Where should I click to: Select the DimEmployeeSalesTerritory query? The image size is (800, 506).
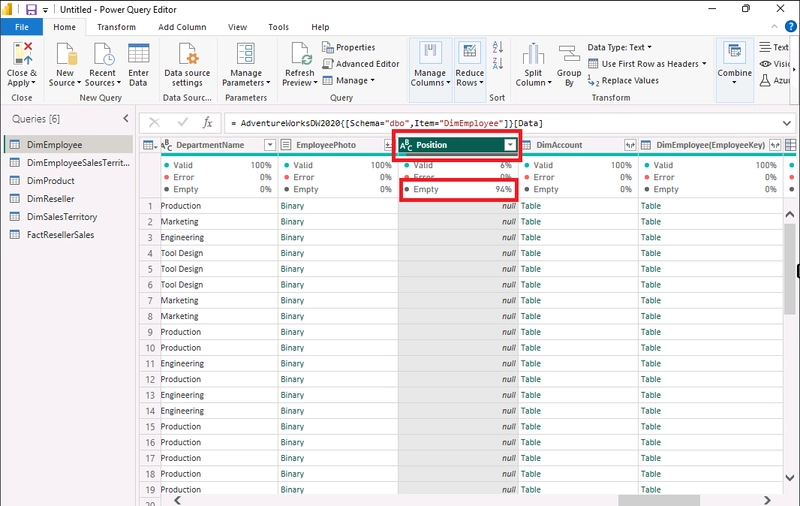(x=68, y=163)
